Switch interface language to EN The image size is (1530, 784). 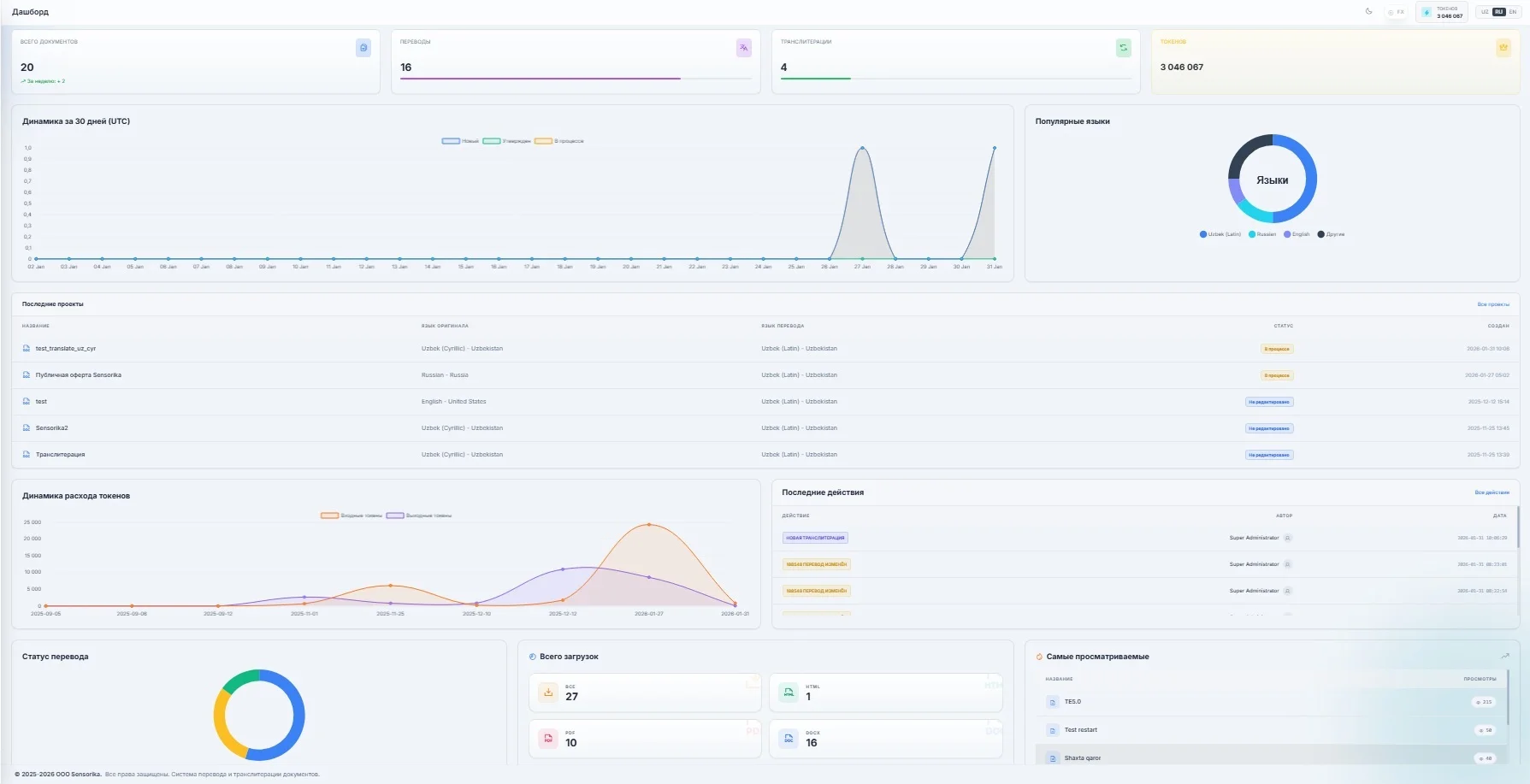coord(1512,12)
